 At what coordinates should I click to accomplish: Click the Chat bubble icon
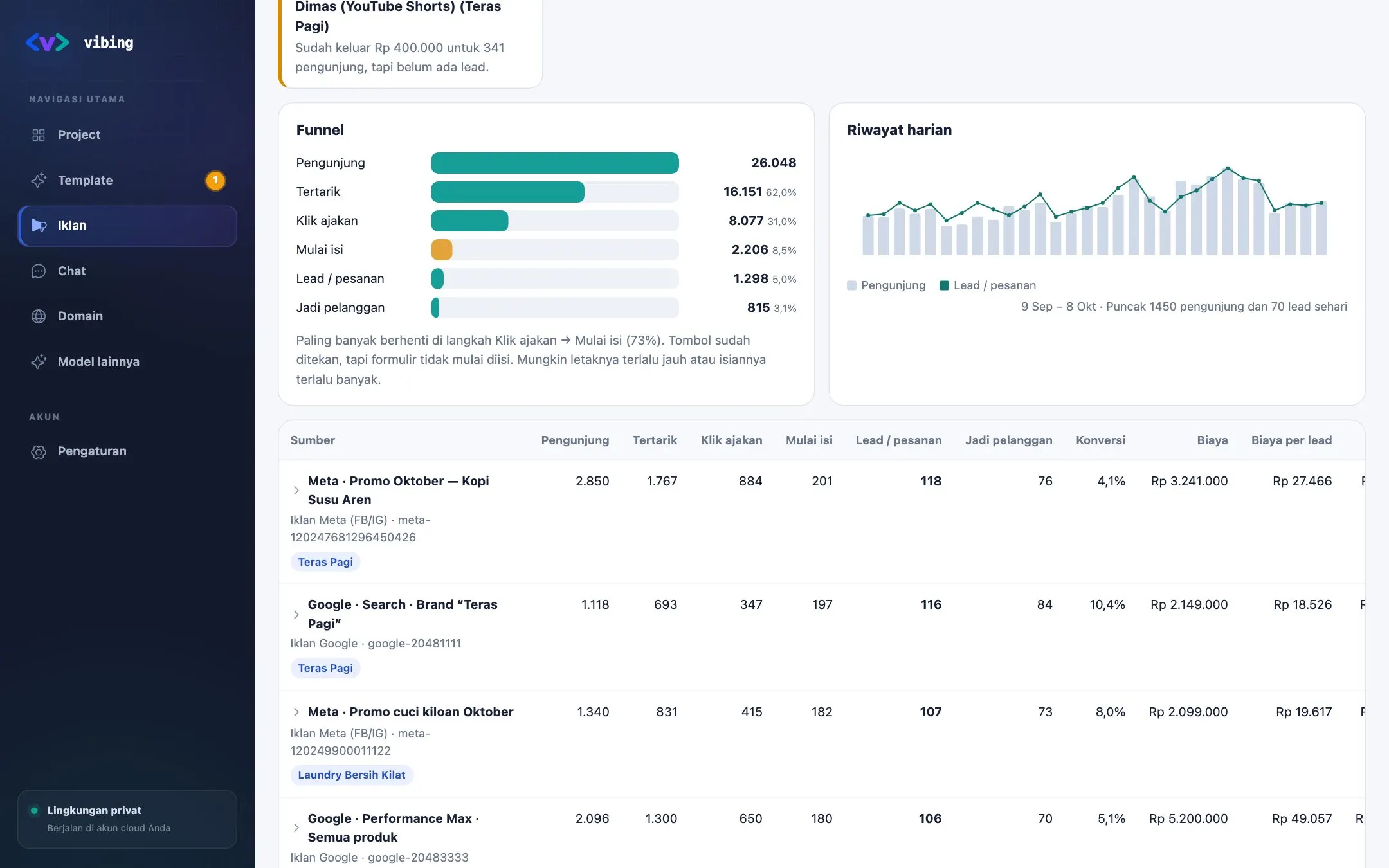[x=39, y=271]
